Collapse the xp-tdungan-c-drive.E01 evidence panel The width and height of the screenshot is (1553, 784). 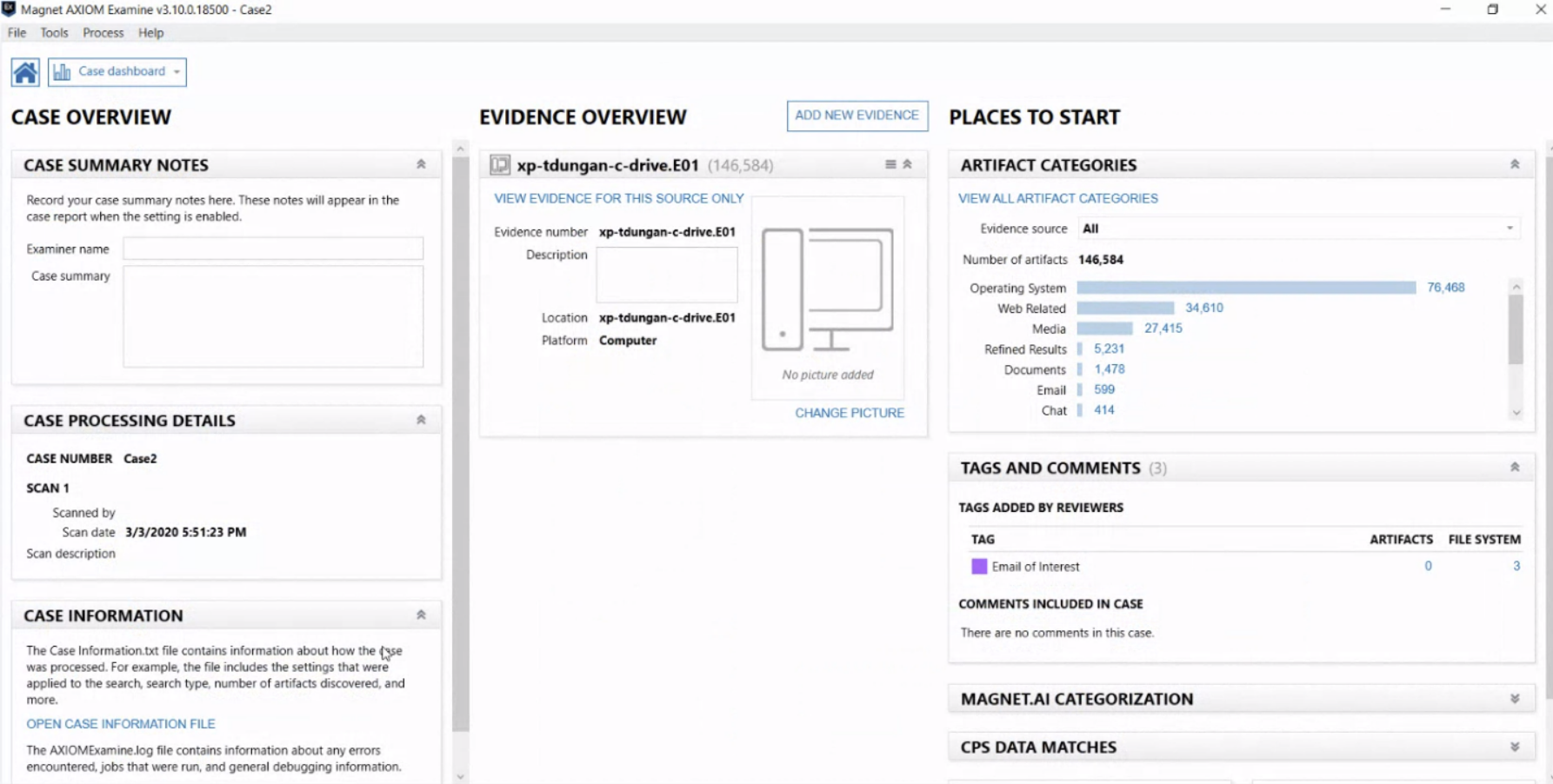point(907,164)
